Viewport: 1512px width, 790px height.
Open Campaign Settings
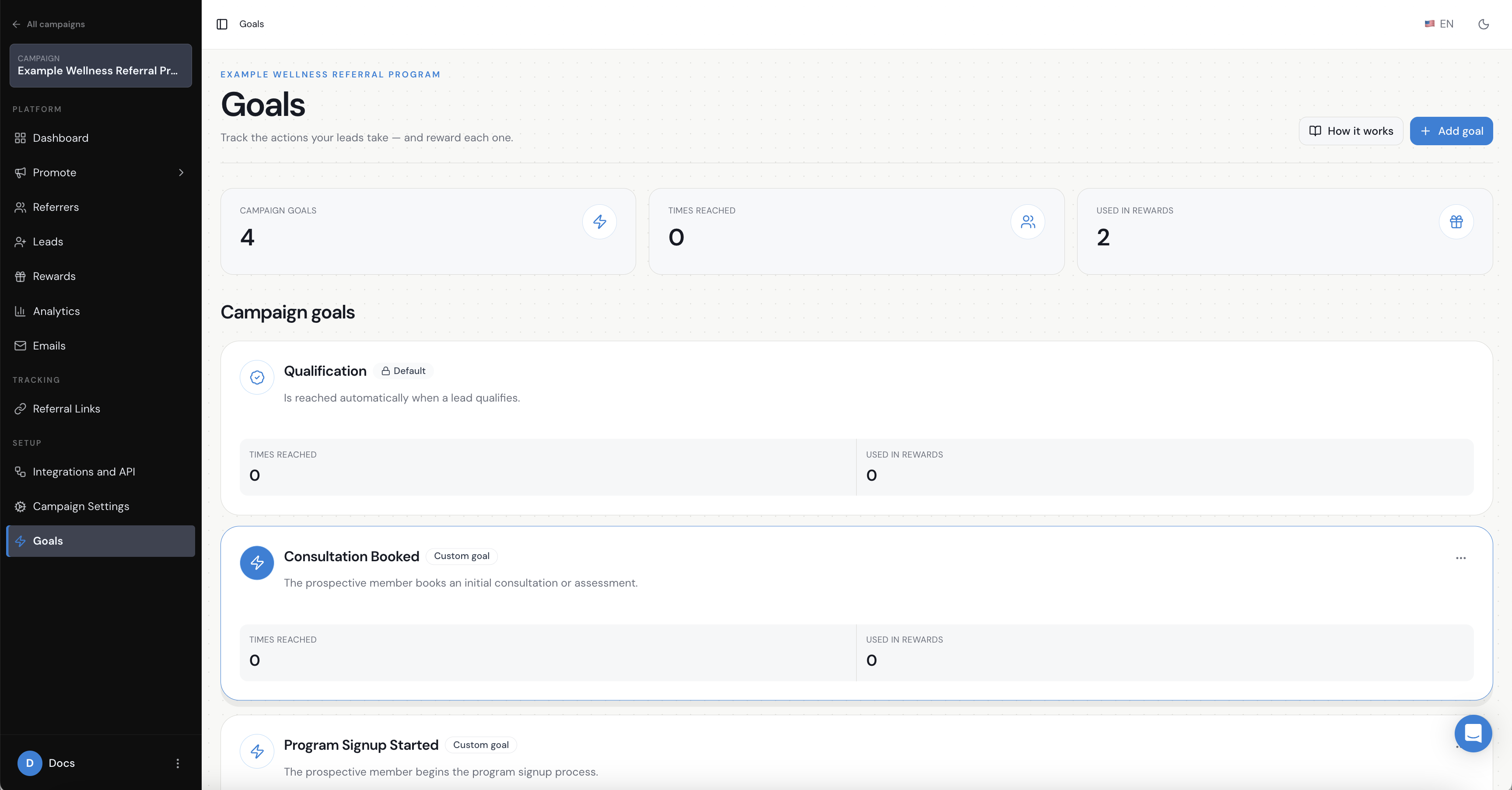coord(100,507)
